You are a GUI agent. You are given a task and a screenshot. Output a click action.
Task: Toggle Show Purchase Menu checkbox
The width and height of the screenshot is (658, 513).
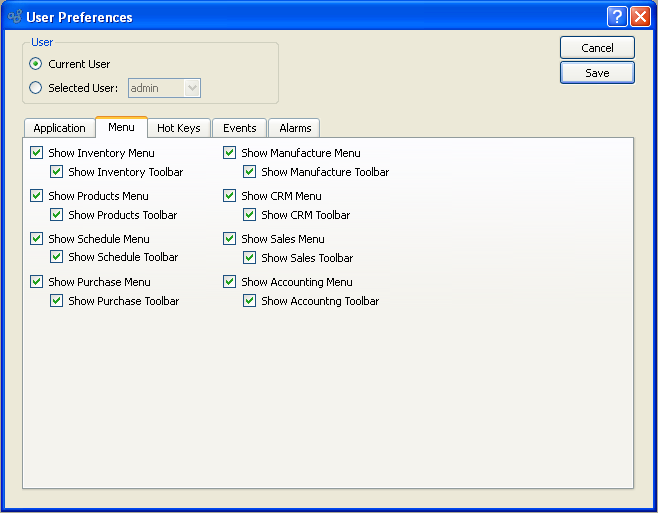[37, 282]
